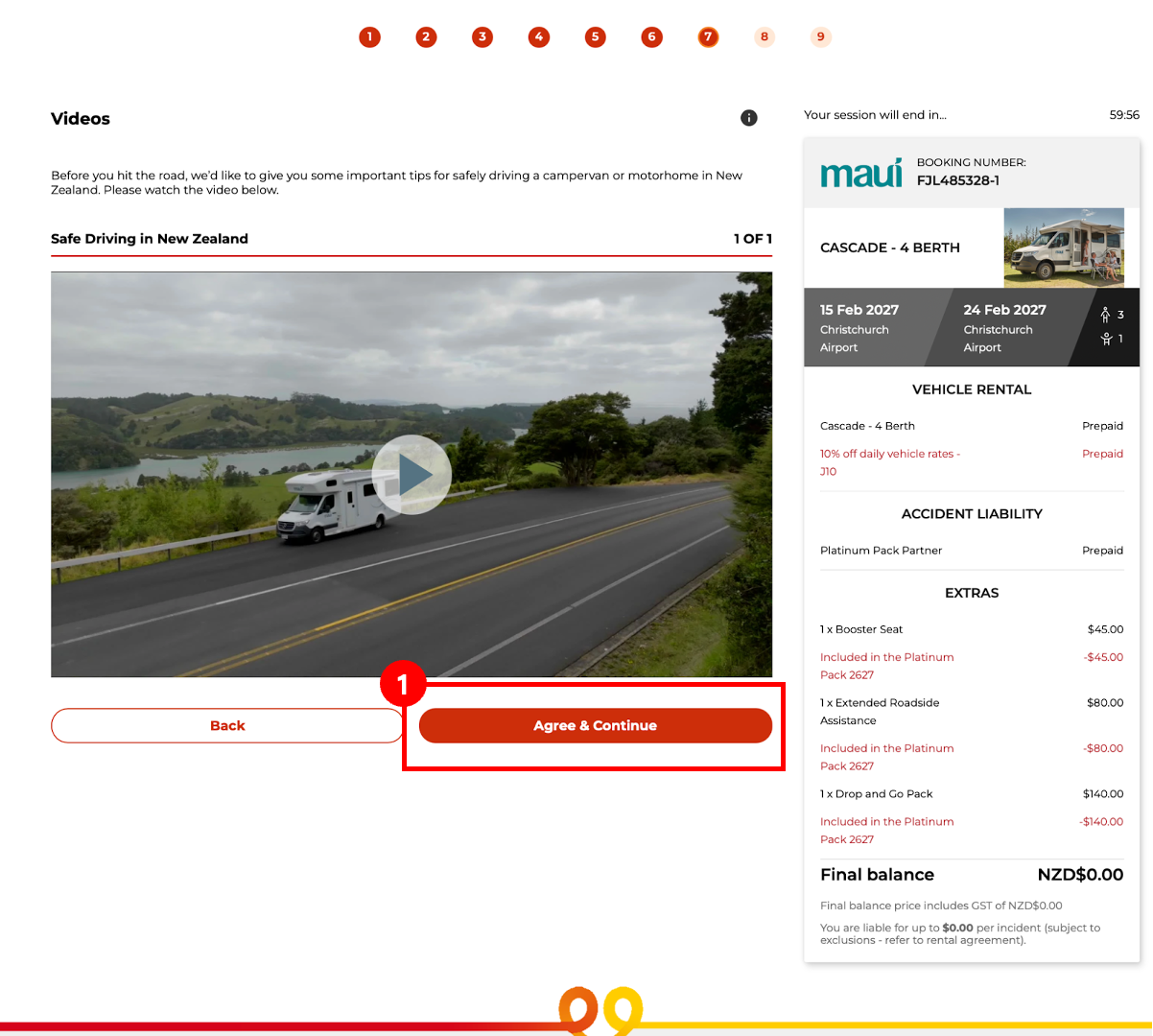Jump to step 3 circle

[x=482, y=37]
